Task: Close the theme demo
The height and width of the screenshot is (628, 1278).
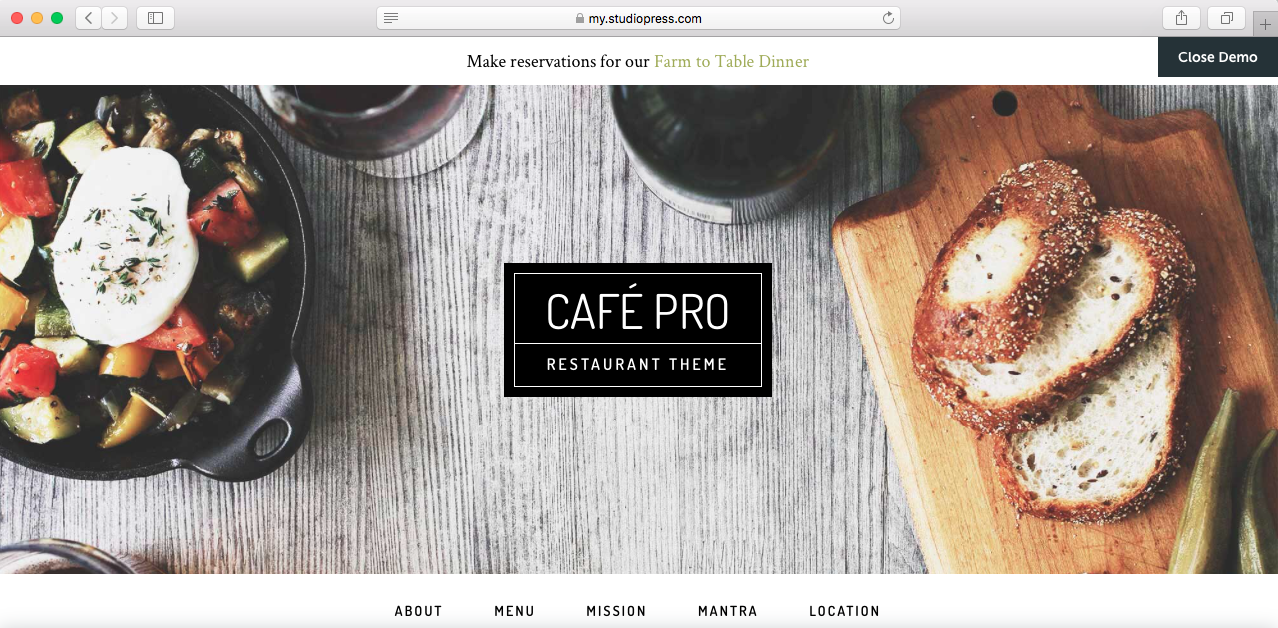Action: click(1217, 57)
